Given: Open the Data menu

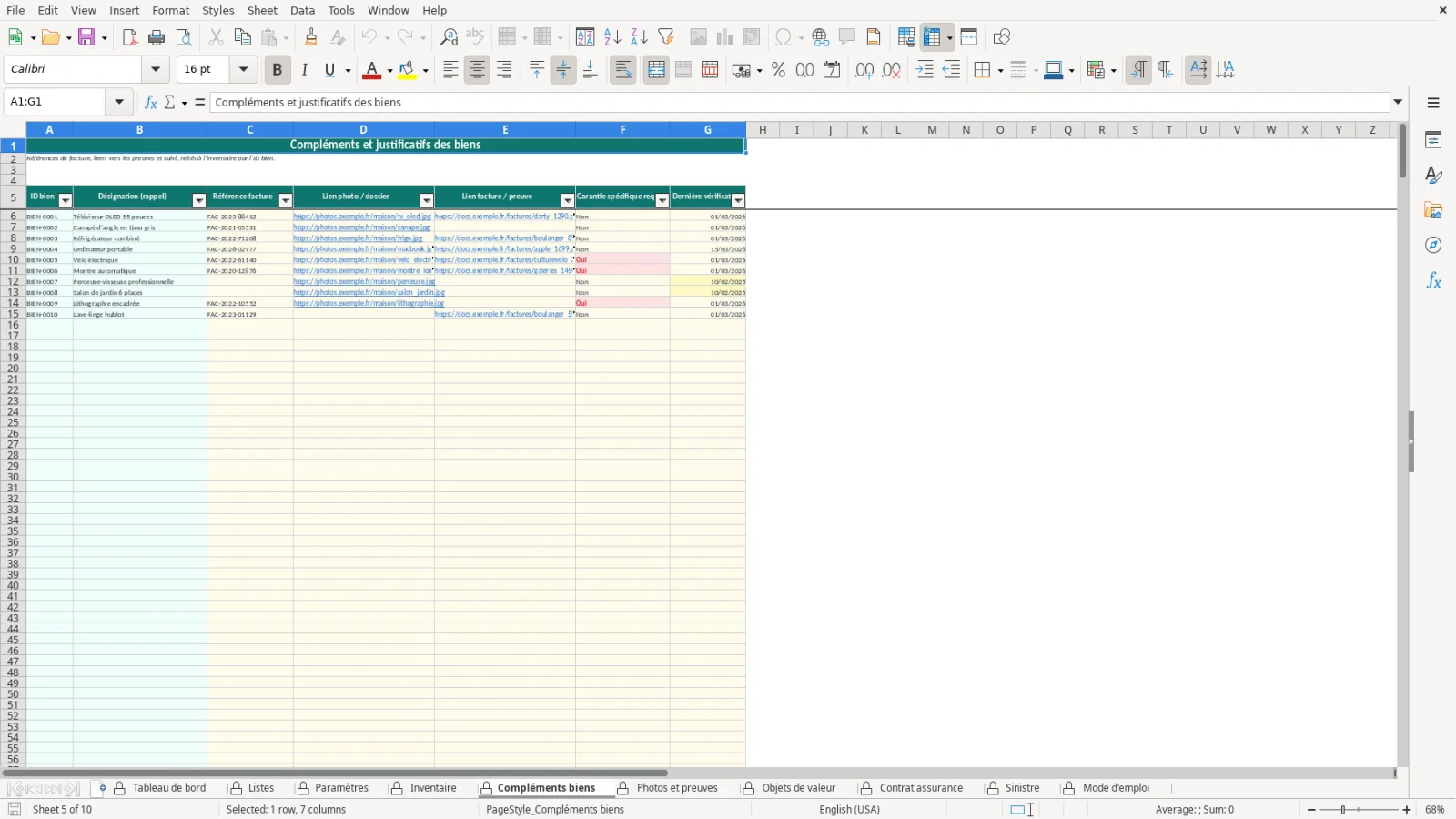Looking at the screenshot, I should pyautogui.click(x=303, y=10).
